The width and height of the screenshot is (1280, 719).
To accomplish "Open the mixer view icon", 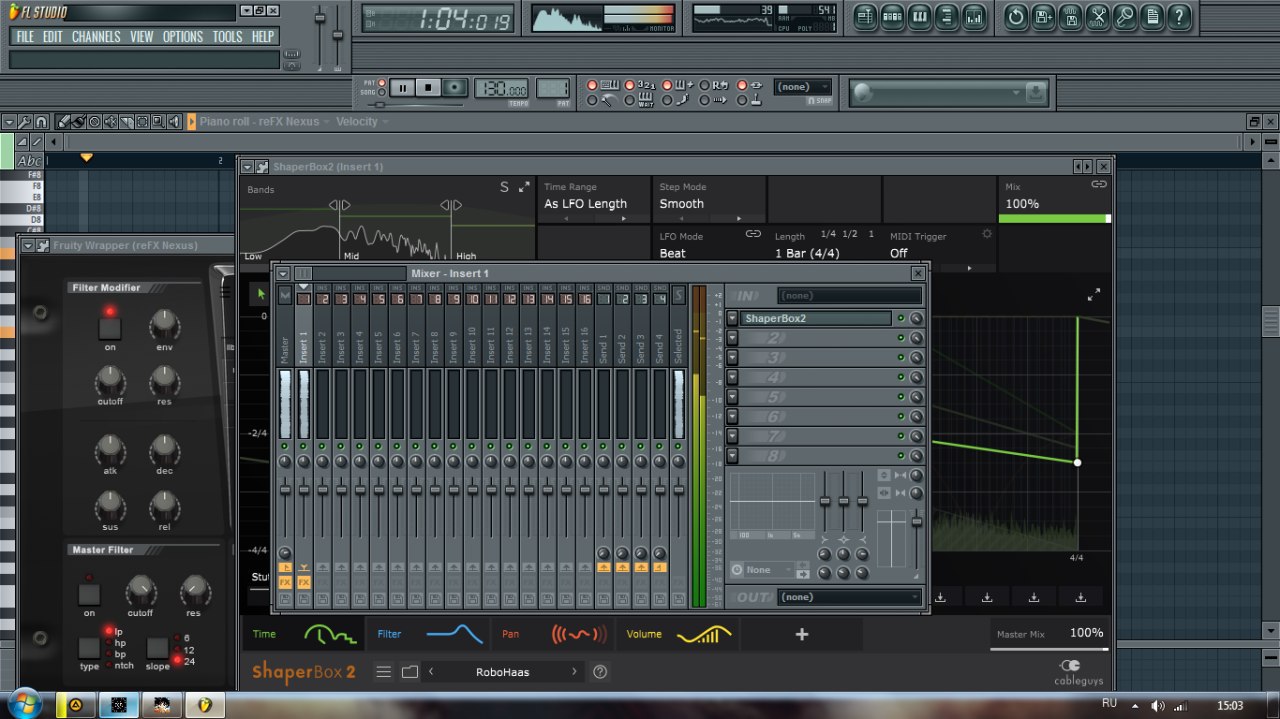I will 973,16.
